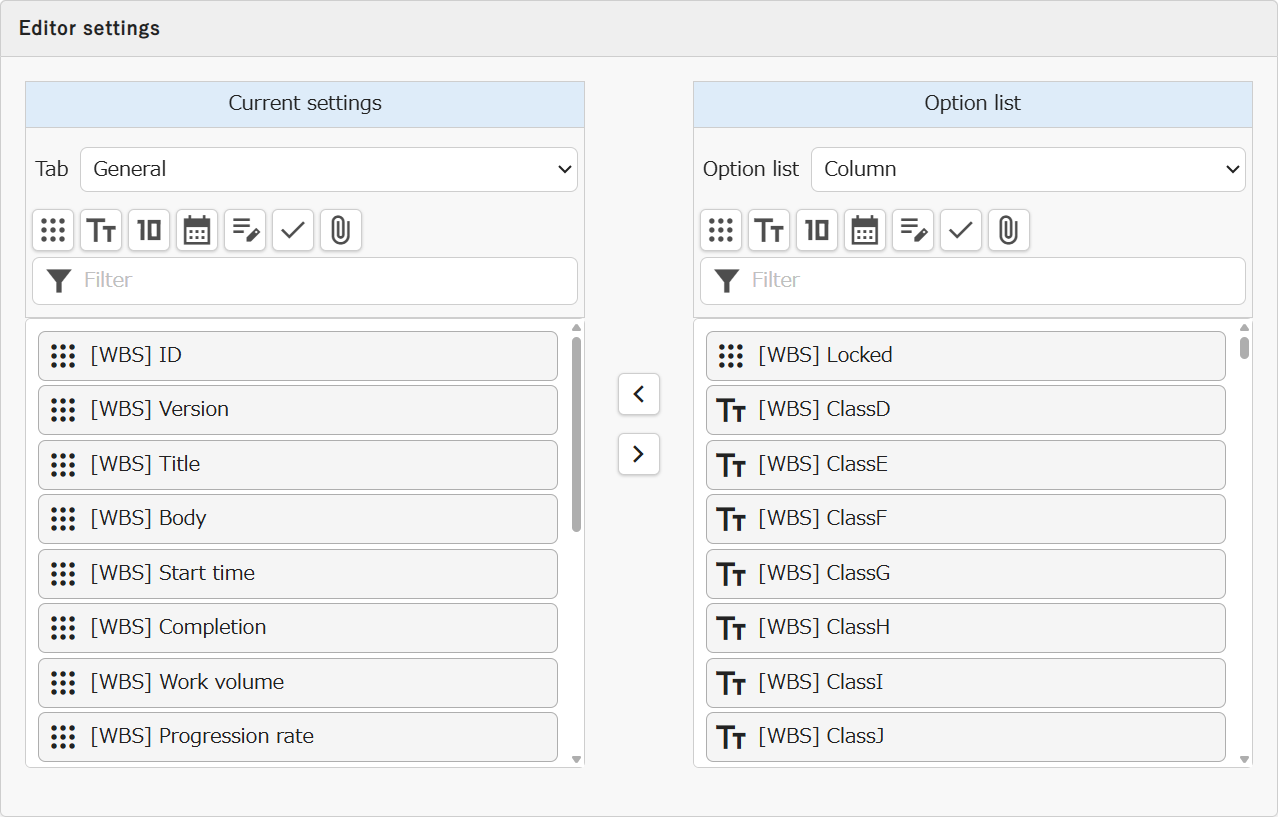Image resolution: width=1278 pixels, height=817 pixels.
Task: Click description edit-note filter icon under Option list
Action: [913, 230]
